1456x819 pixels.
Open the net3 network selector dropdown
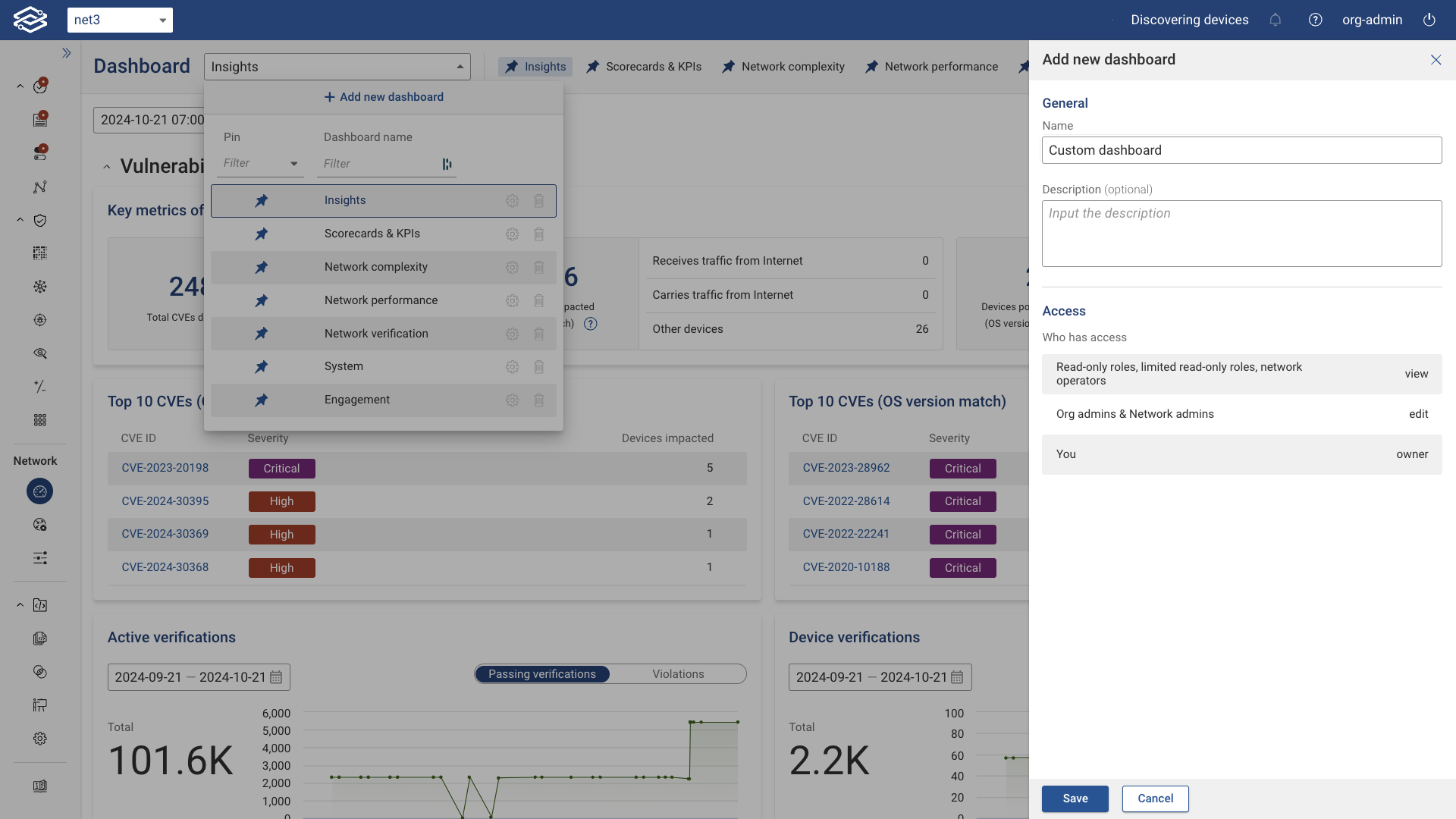[120, 20]
